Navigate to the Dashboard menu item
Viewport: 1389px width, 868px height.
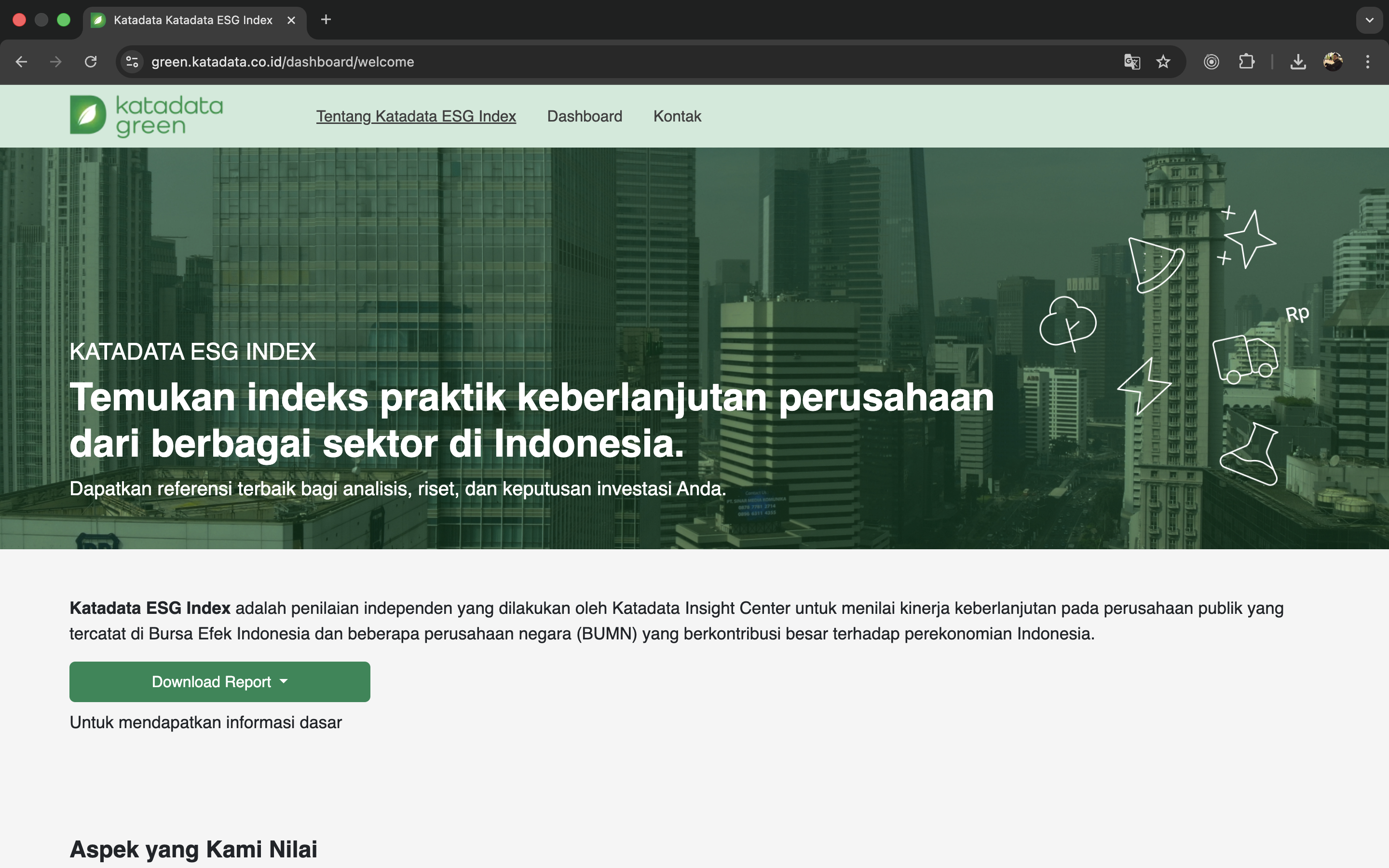(585, 116)
